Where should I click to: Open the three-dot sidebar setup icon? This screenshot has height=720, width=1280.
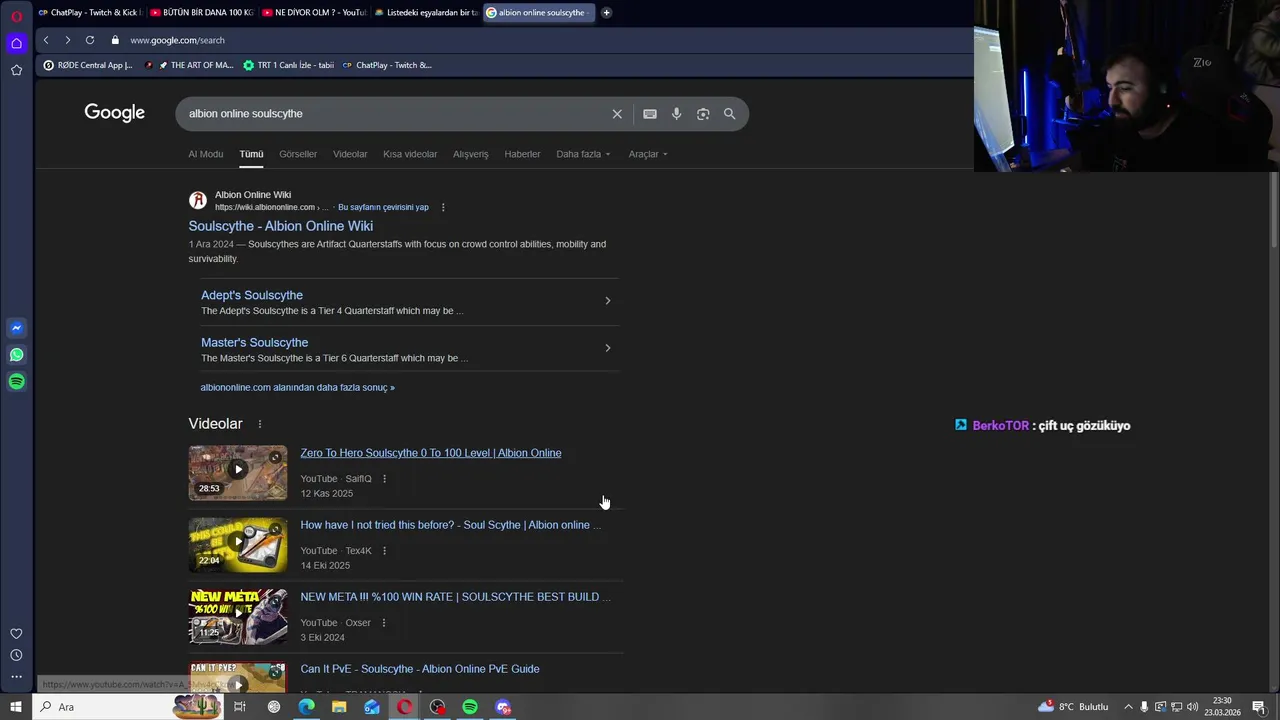(x=16, y=677)
